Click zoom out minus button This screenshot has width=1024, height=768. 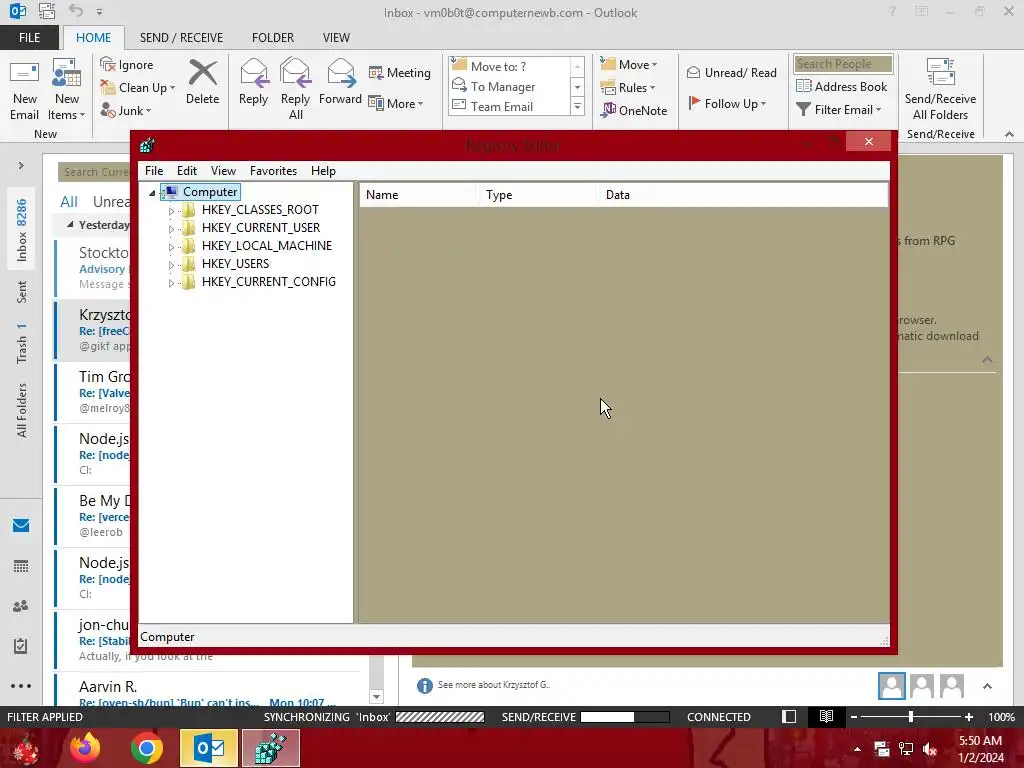click(x=854, y=716)
